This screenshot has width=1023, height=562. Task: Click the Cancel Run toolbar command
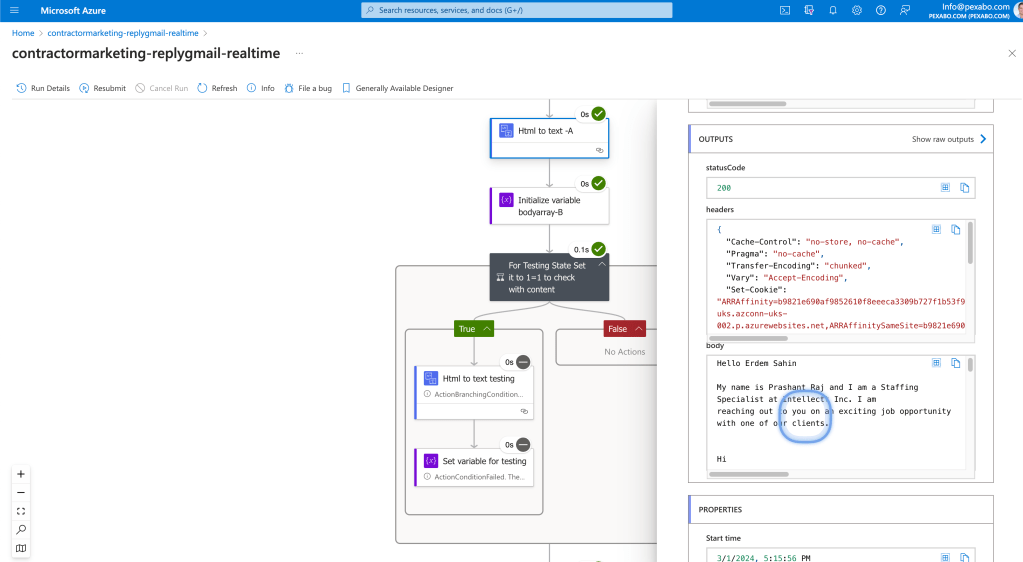(162, 88)
